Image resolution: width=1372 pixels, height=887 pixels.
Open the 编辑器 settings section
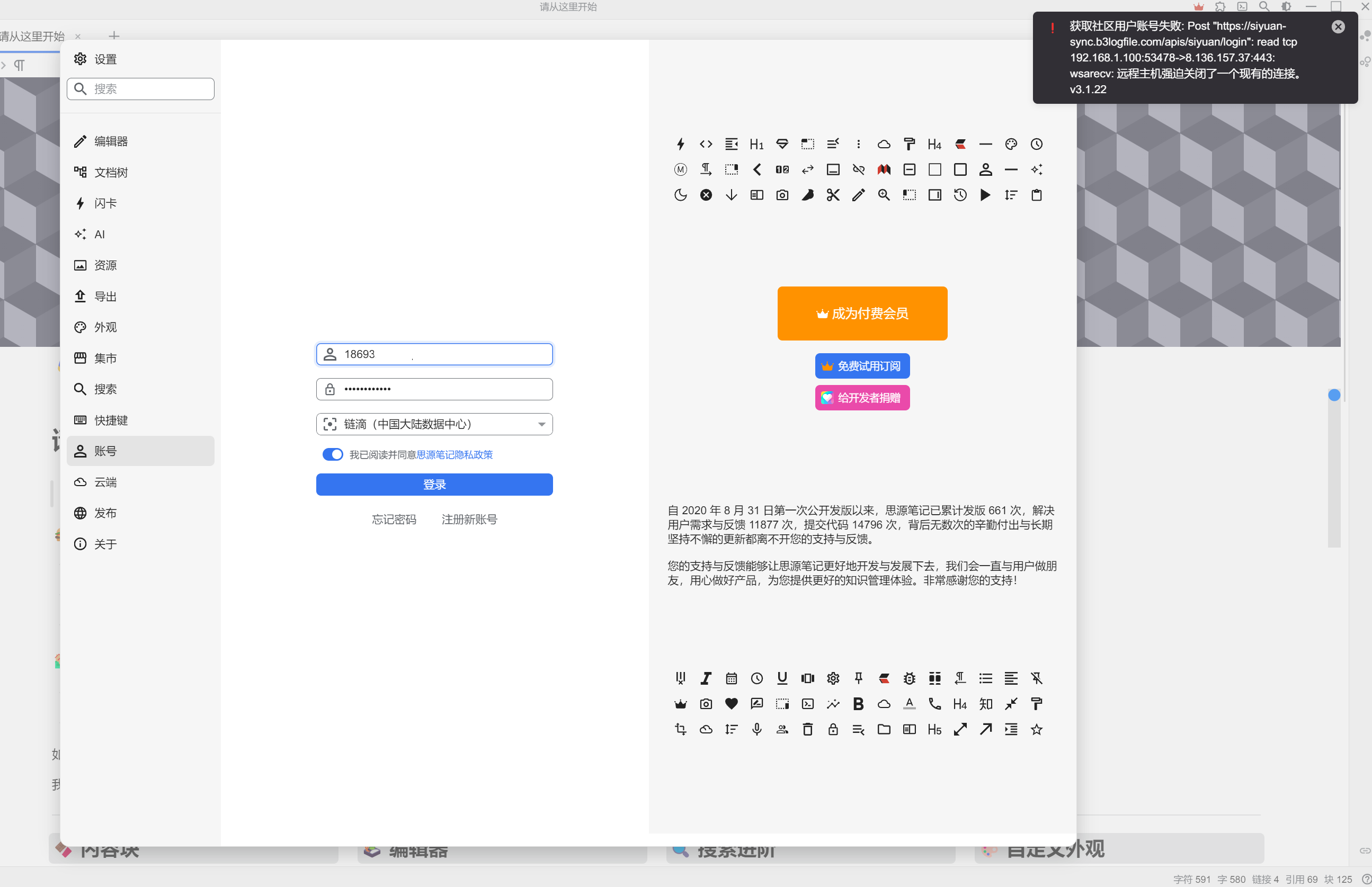[x=111, y=141]
